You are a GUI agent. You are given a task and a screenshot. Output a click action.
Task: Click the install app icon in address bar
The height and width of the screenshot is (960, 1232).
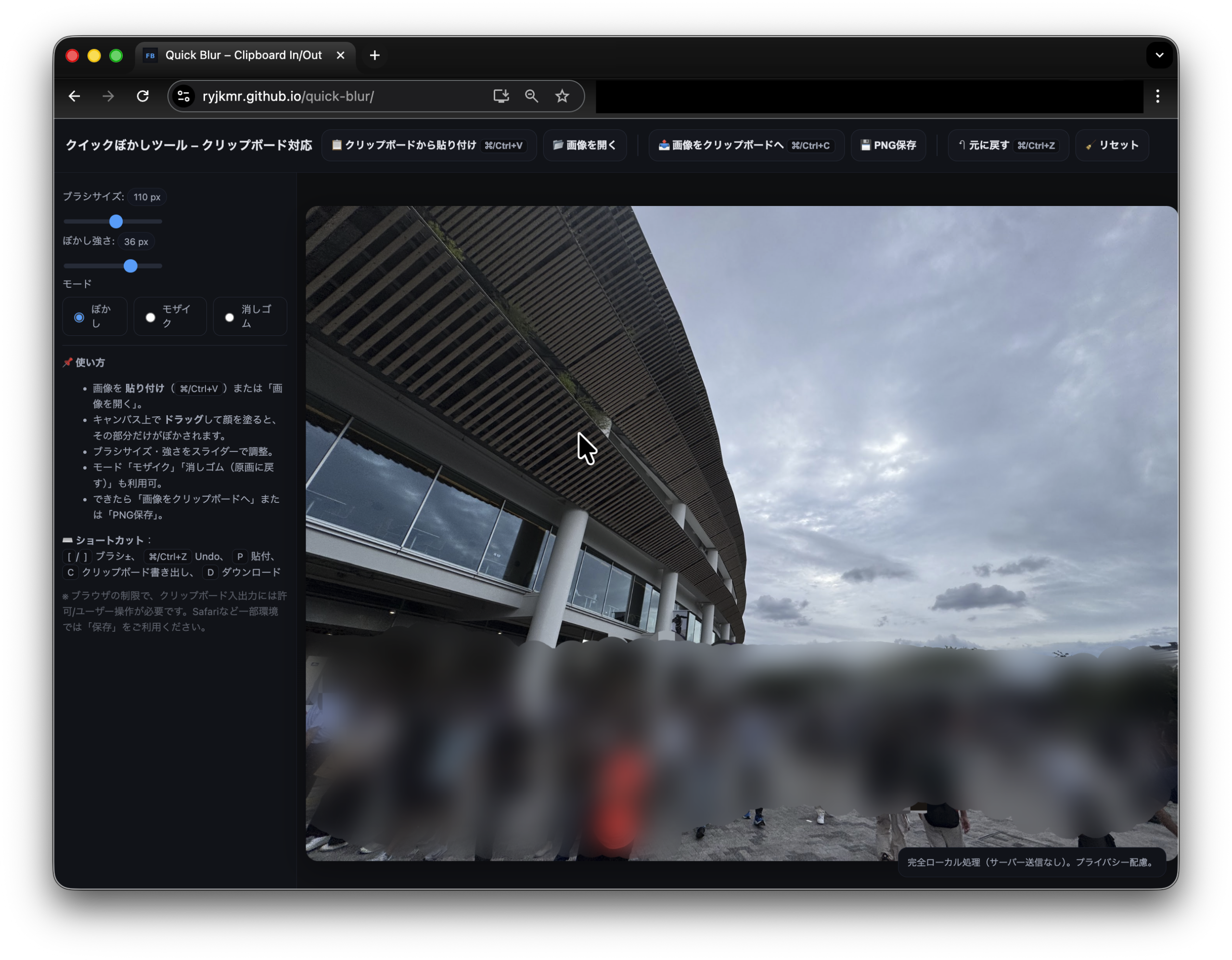tap(501, 96)
